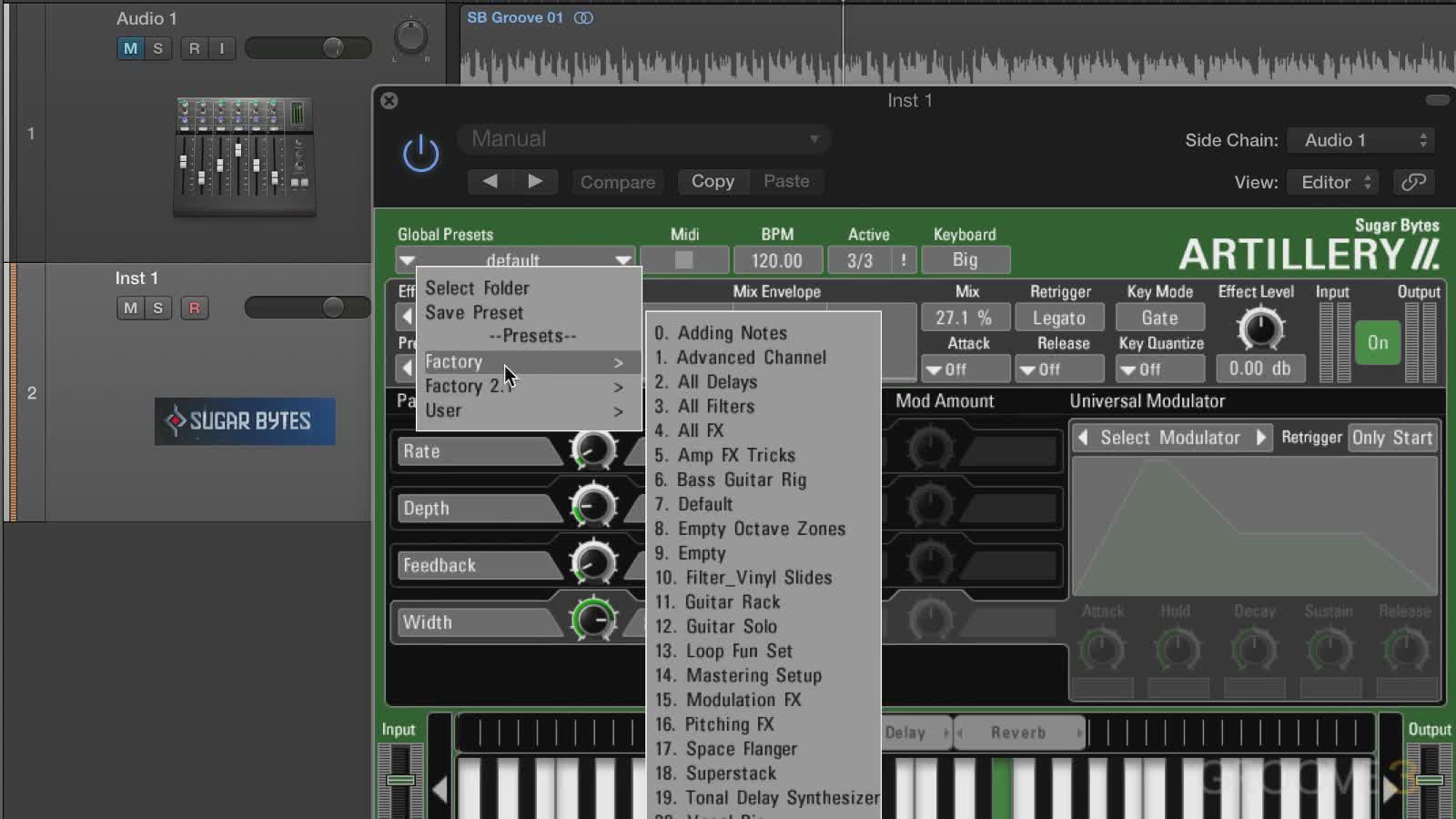Click the modulator Release knob
Viewport: 1456px width, 819px height.
pos(1406,650)
